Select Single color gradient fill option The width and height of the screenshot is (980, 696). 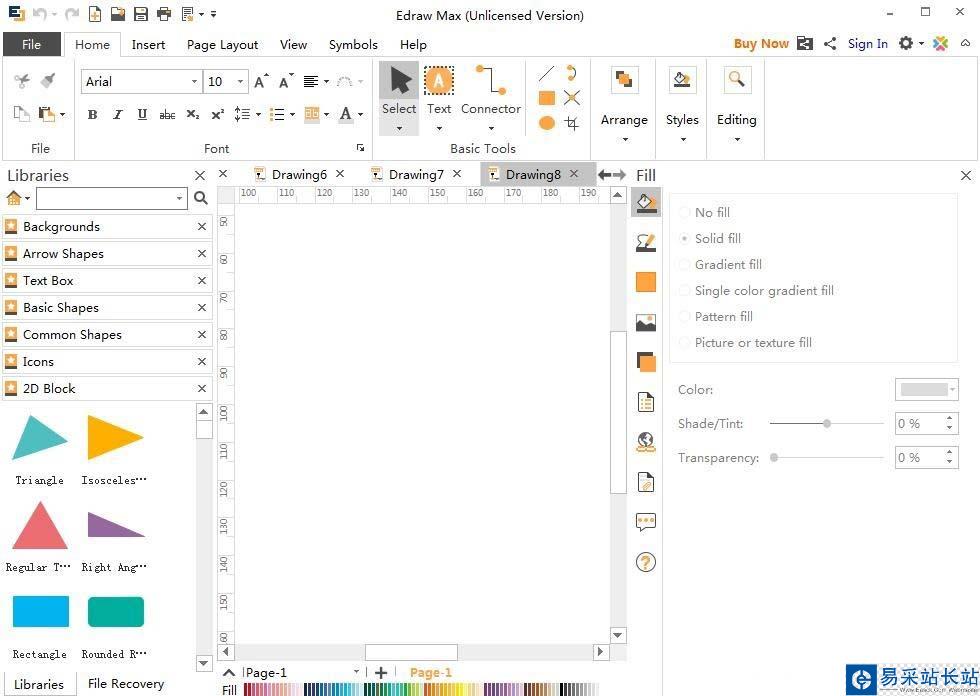756,291
